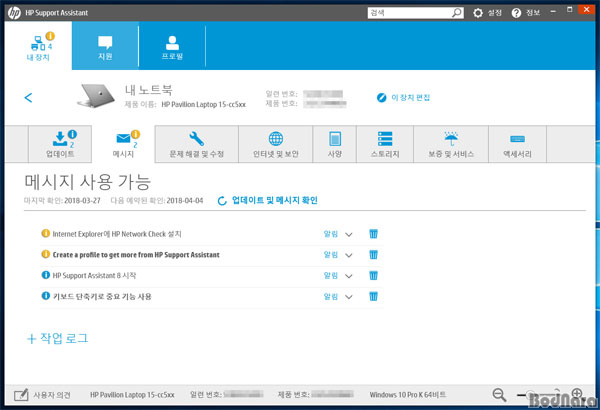This screenshot has width=600, height=410.
Task: Click the 메시지 사용 가능 heading
Action: tap(88, 181)
